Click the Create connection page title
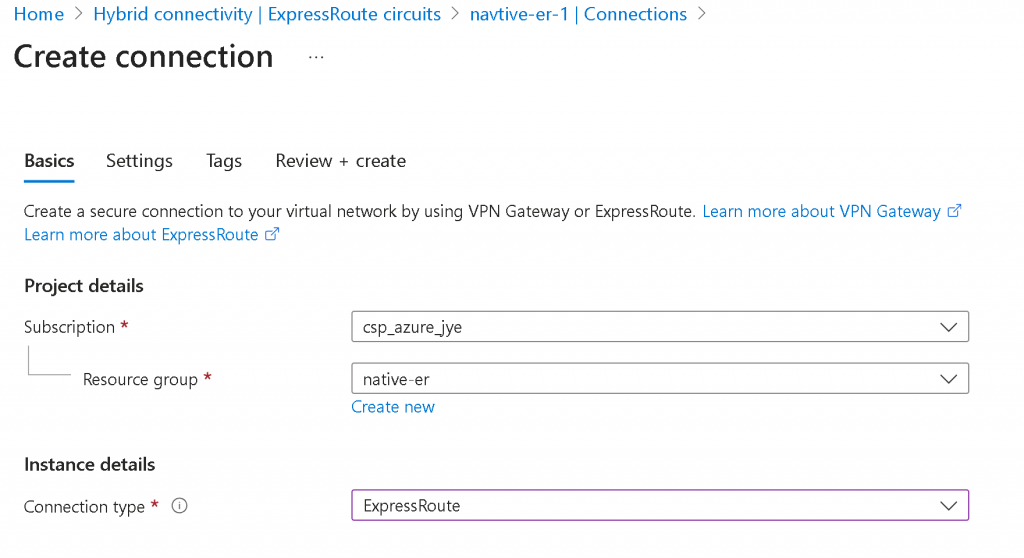This screenshot has width=1024, height=558. pyautogui.click(x=143, y=57)
